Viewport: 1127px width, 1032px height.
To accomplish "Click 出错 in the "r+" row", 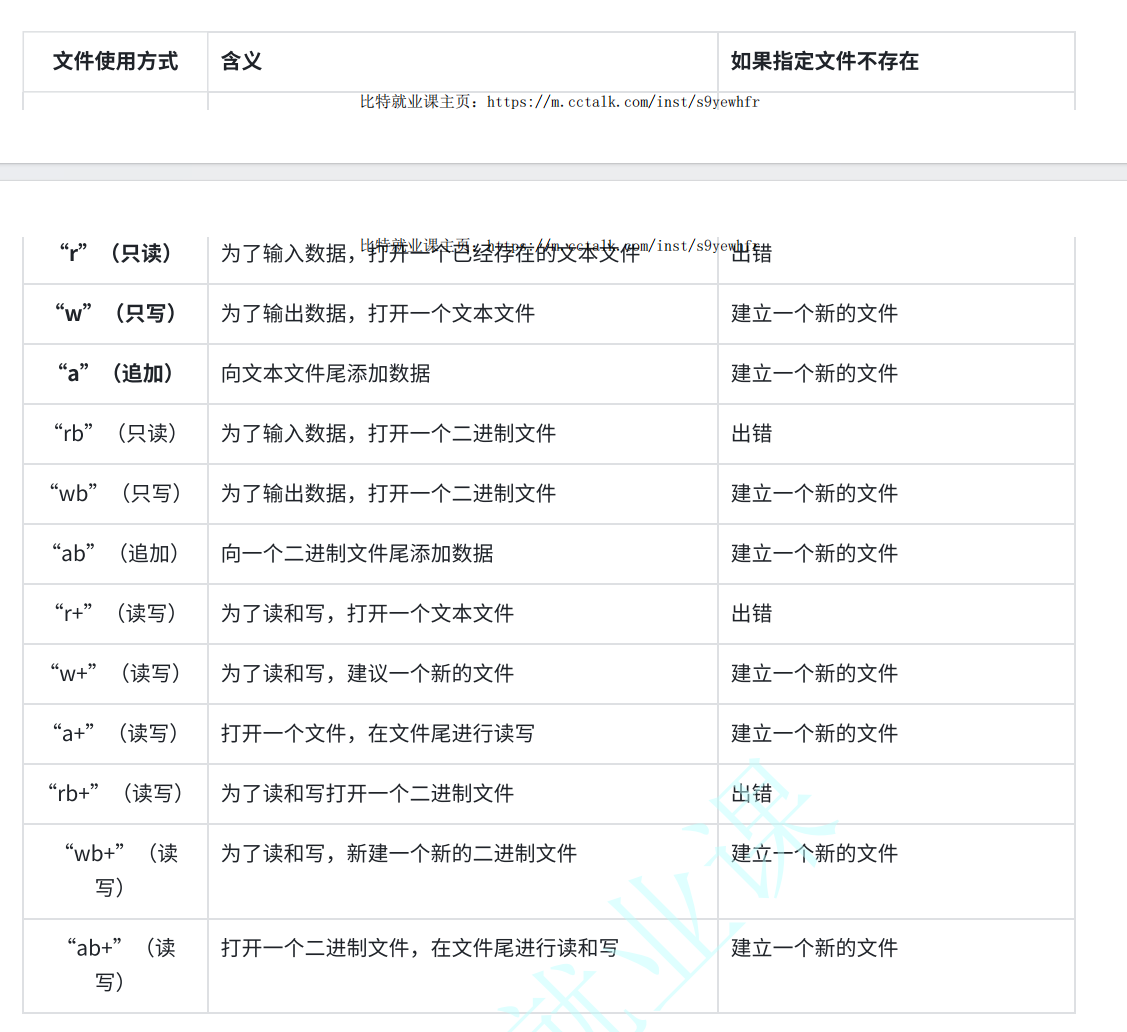I will pyautogui.click(x=752, y=614).
